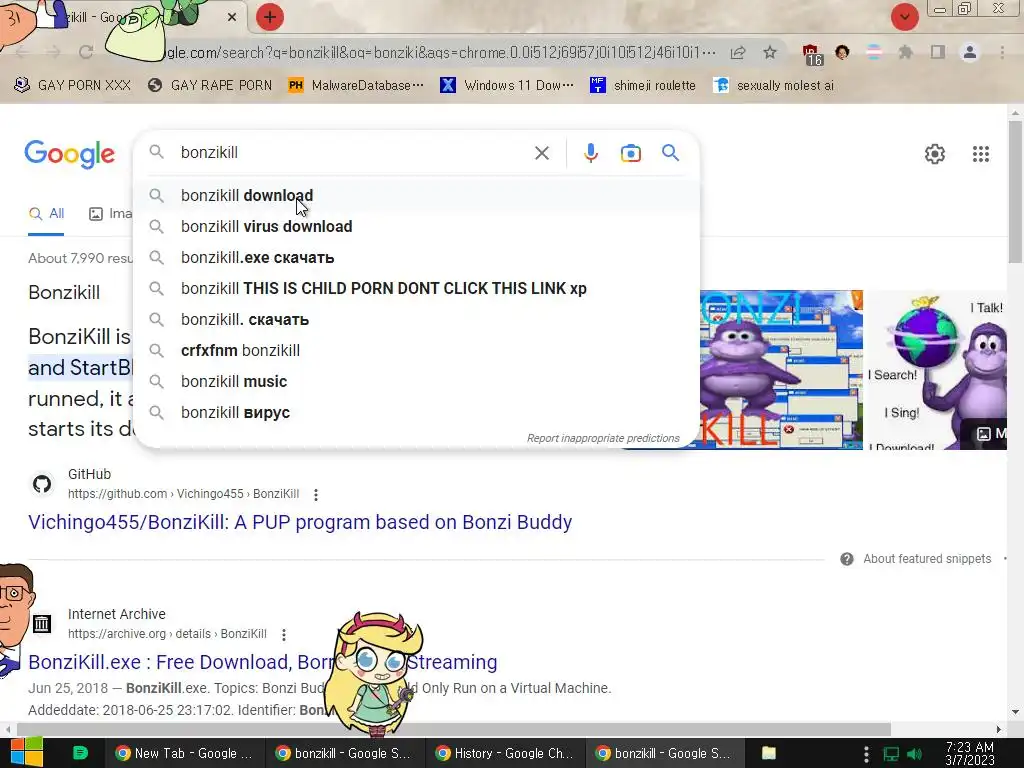Show hidden tray icons via the dots

tap(866, 754)
